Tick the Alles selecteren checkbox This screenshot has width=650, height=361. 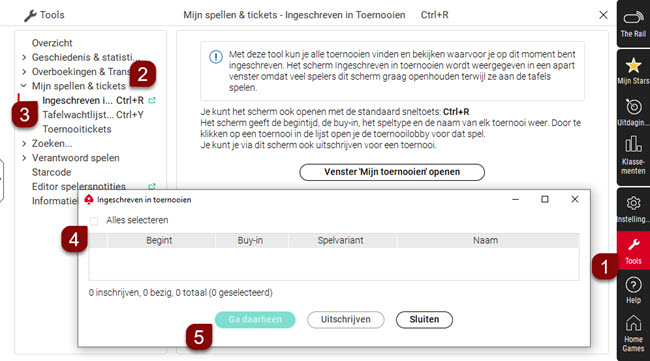(94, 221)
